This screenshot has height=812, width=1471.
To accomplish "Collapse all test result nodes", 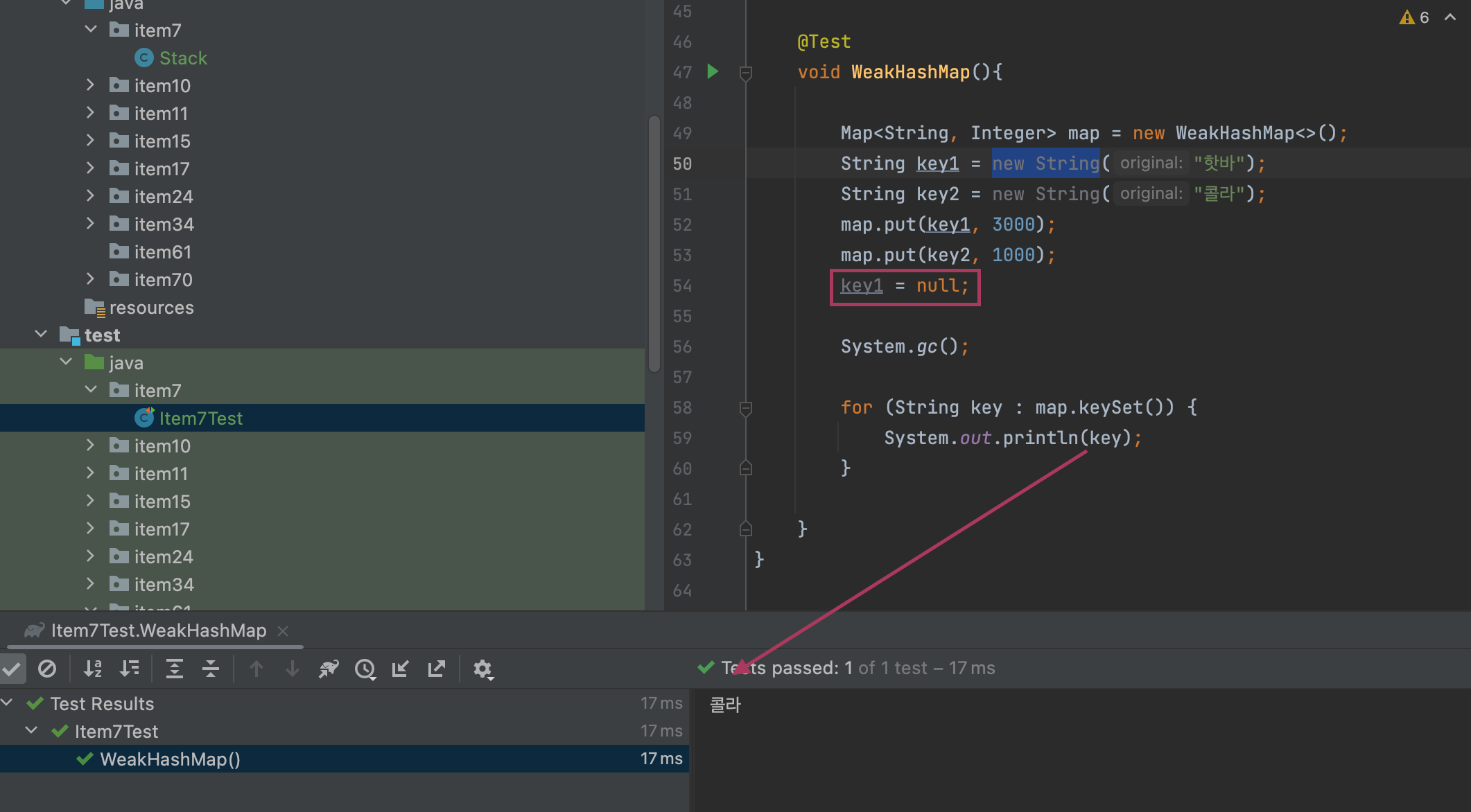I will click(211, 669).
